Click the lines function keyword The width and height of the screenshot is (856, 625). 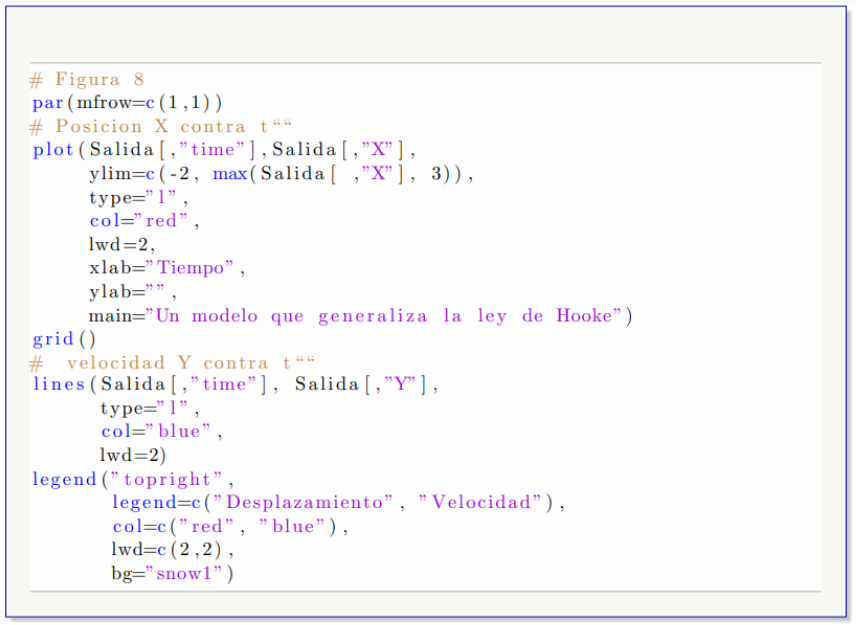tap(59, 385)
